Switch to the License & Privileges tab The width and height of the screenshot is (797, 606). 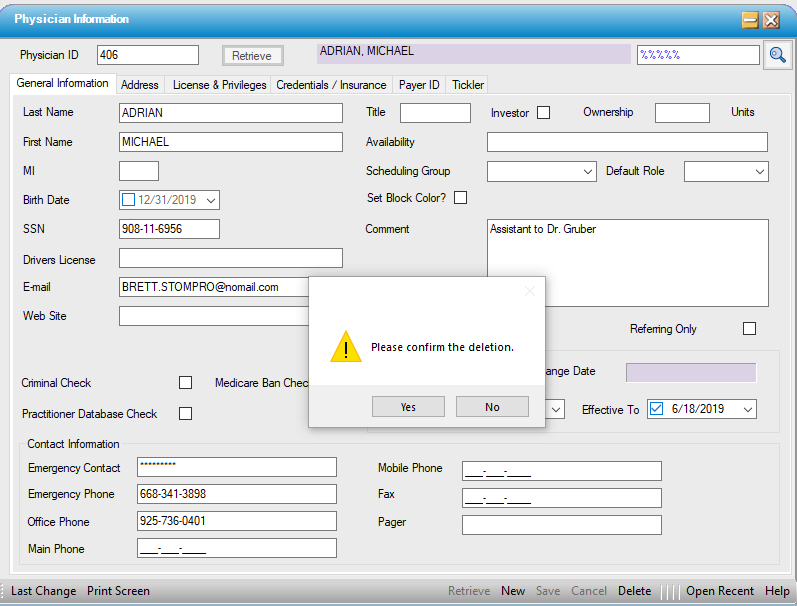[x=219, y=85]
